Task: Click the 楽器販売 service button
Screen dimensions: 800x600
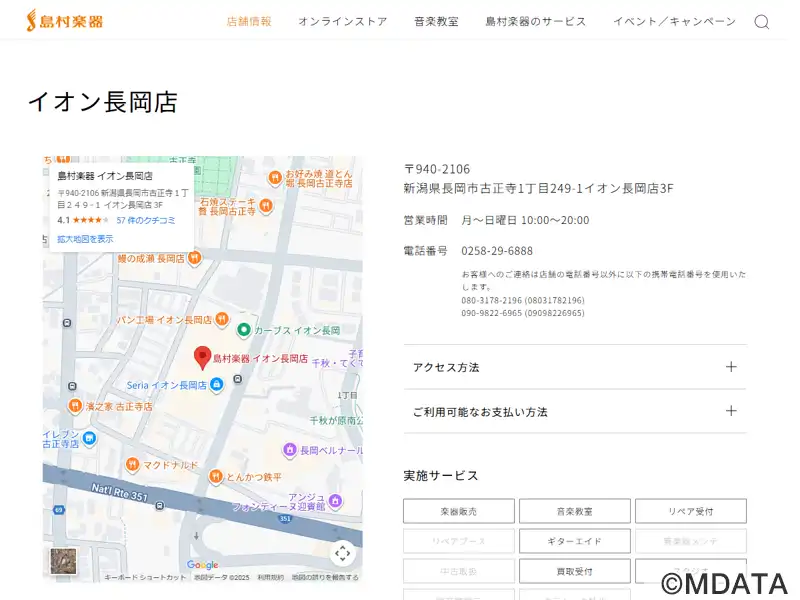Action: 459,511
